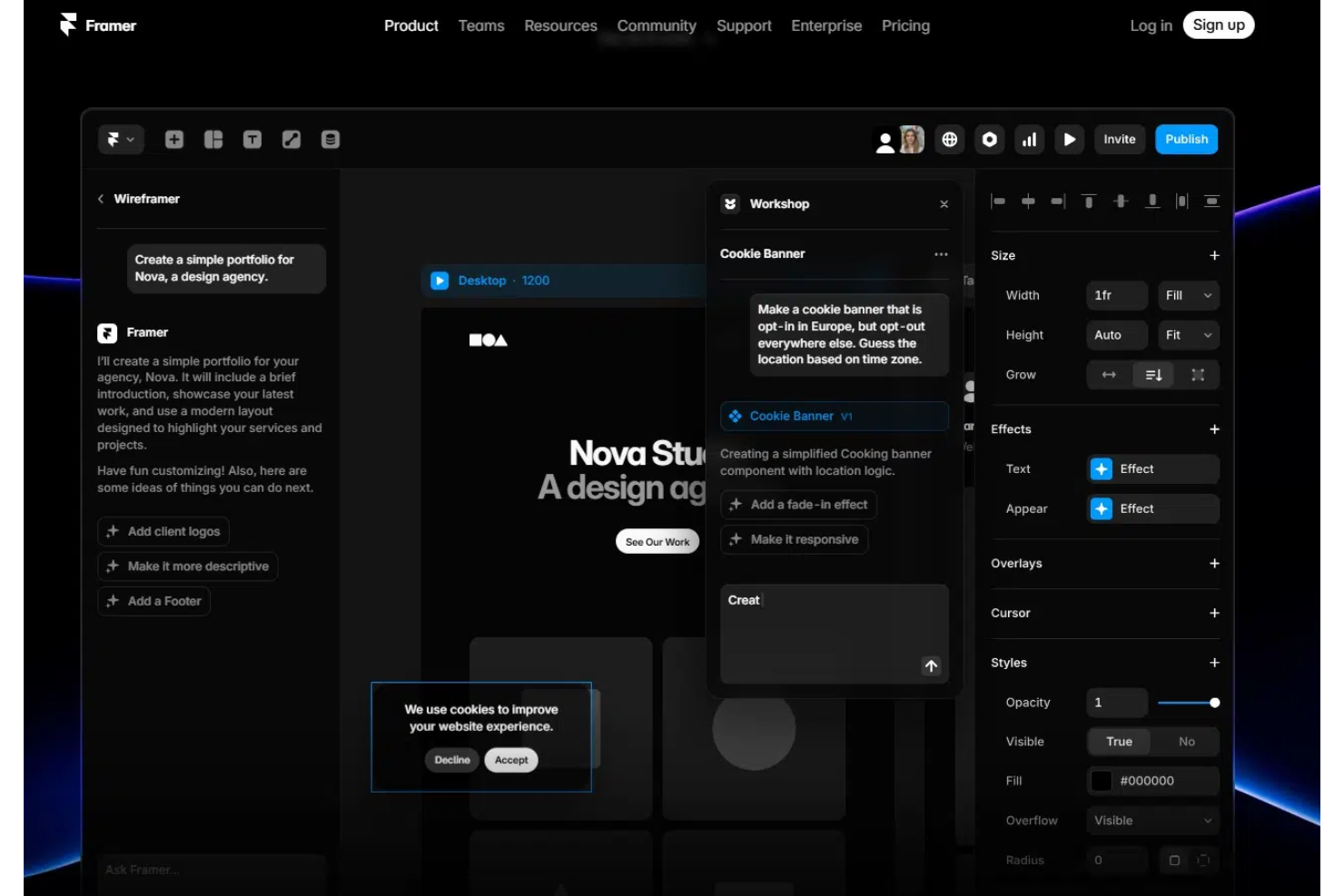Click Make it responsive suggestion
Image resolution: width=1344 pixels, height=896 pixels.
795,539
